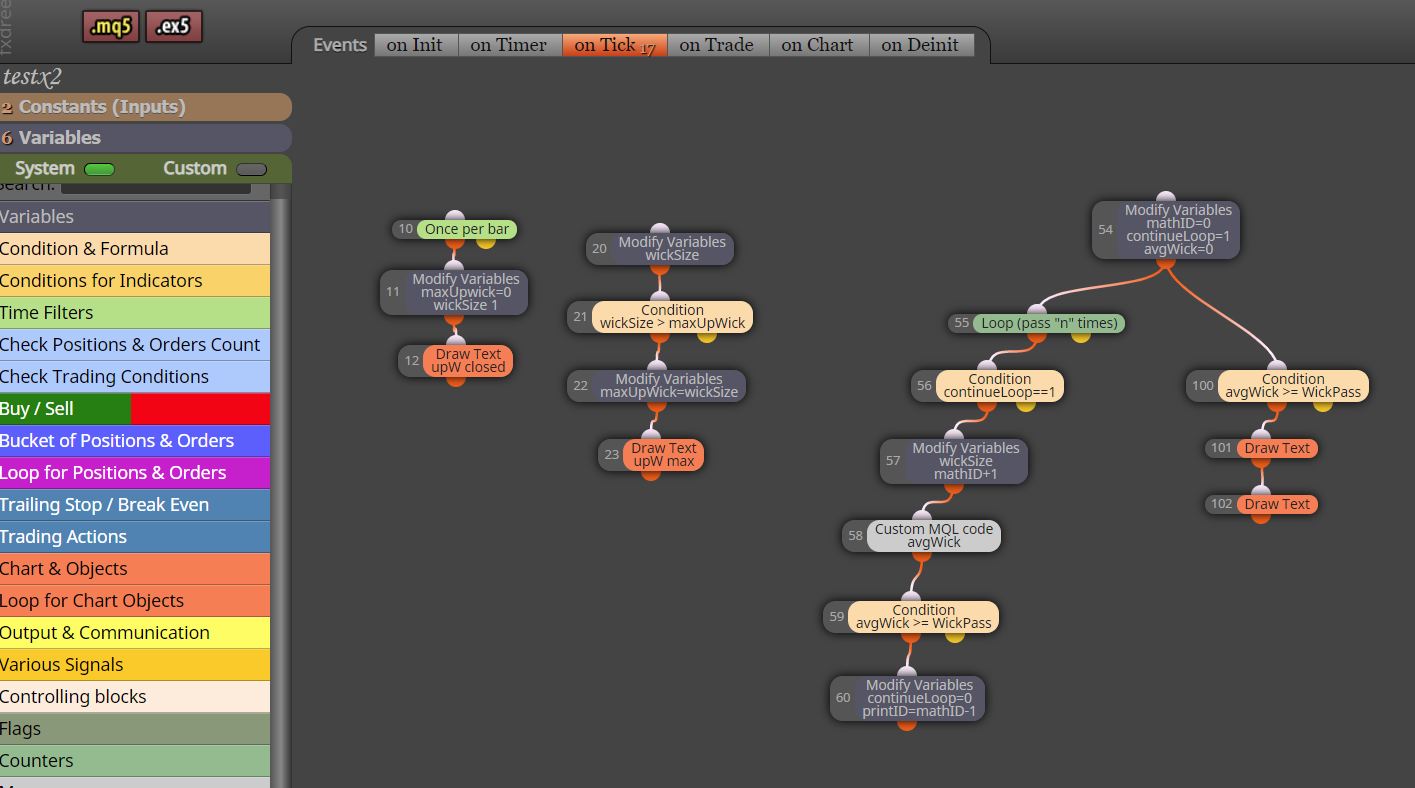The image size is (1415, 788).
Task: Click the block search input field
Action: [156, 187]
